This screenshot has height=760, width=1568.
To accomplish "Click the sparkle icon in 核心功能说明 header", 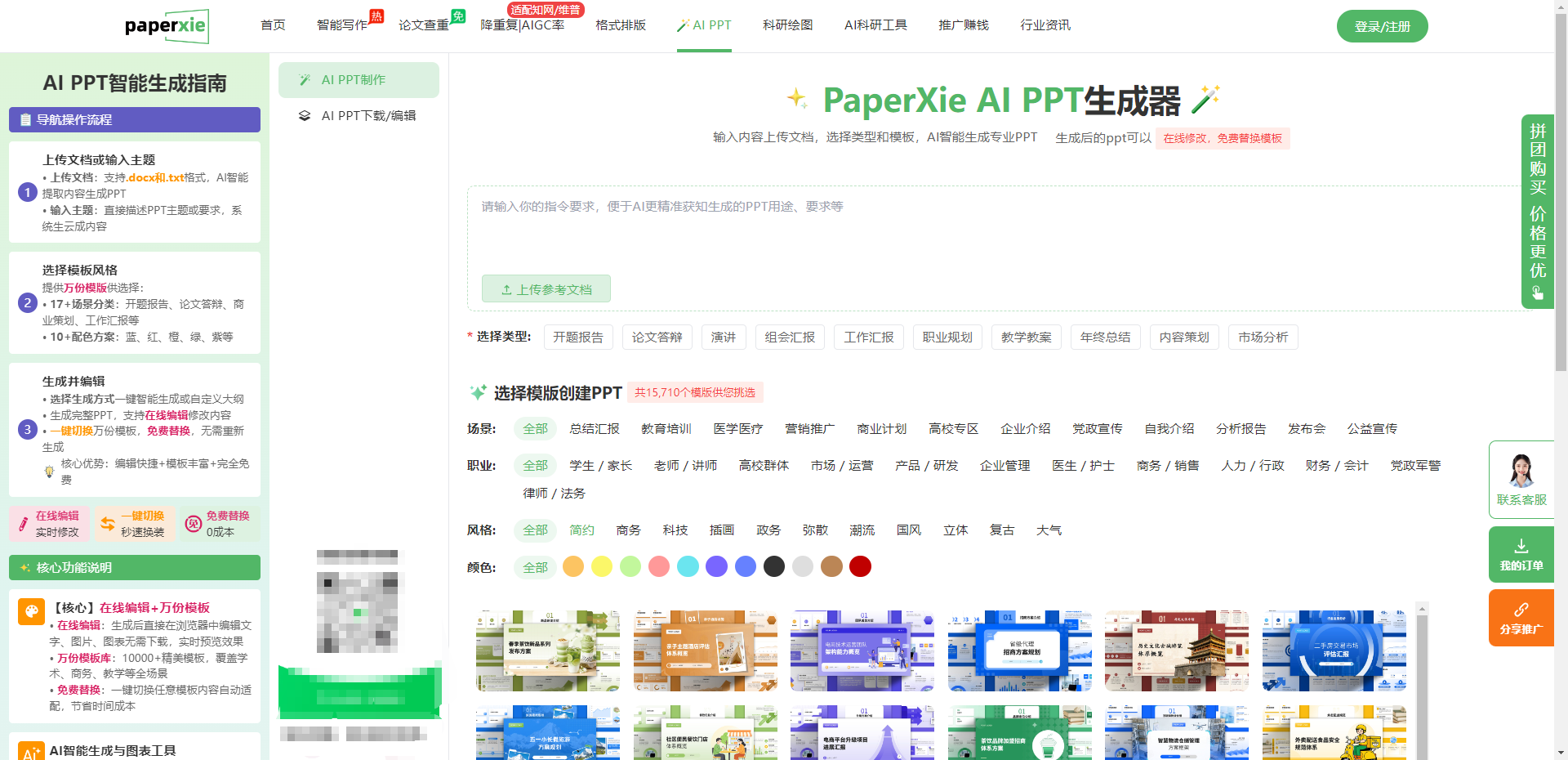I will coord(25,568).
